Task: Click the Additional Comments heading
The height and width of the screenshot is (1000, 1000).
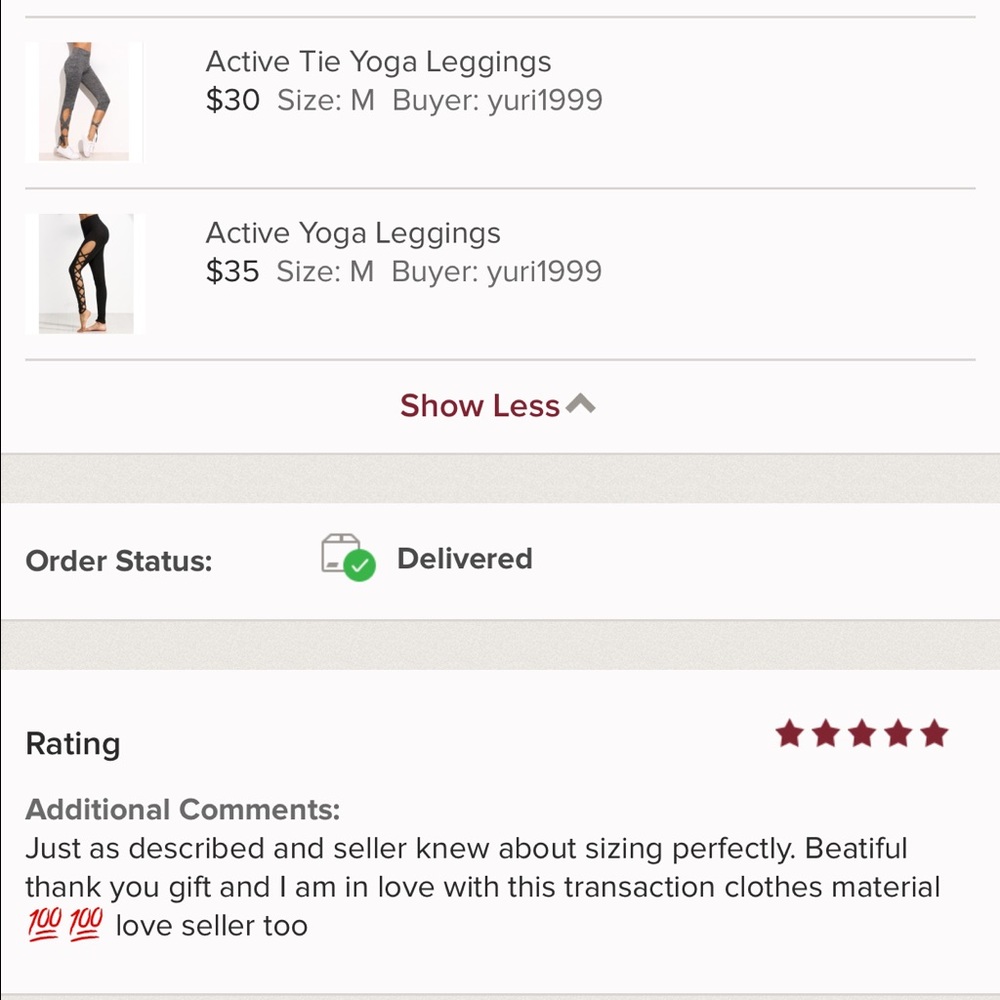Action: [183, 809]
